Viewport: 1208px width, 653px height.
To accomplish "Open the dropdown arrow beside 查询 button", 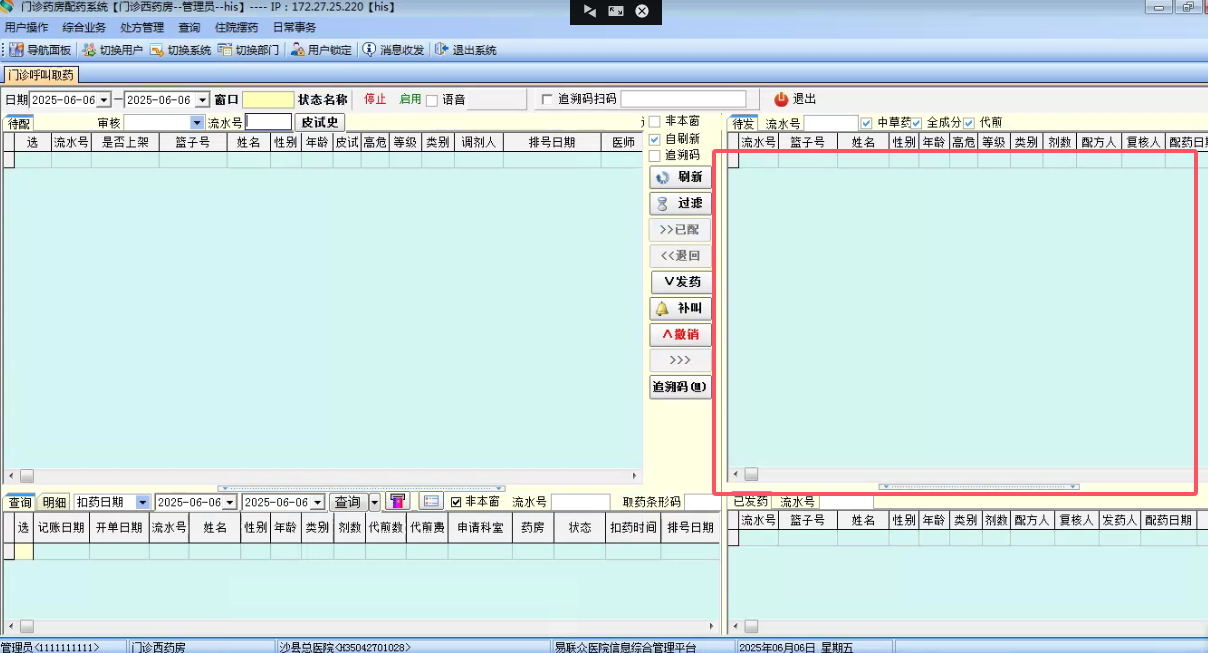I will tap(375, 502).
